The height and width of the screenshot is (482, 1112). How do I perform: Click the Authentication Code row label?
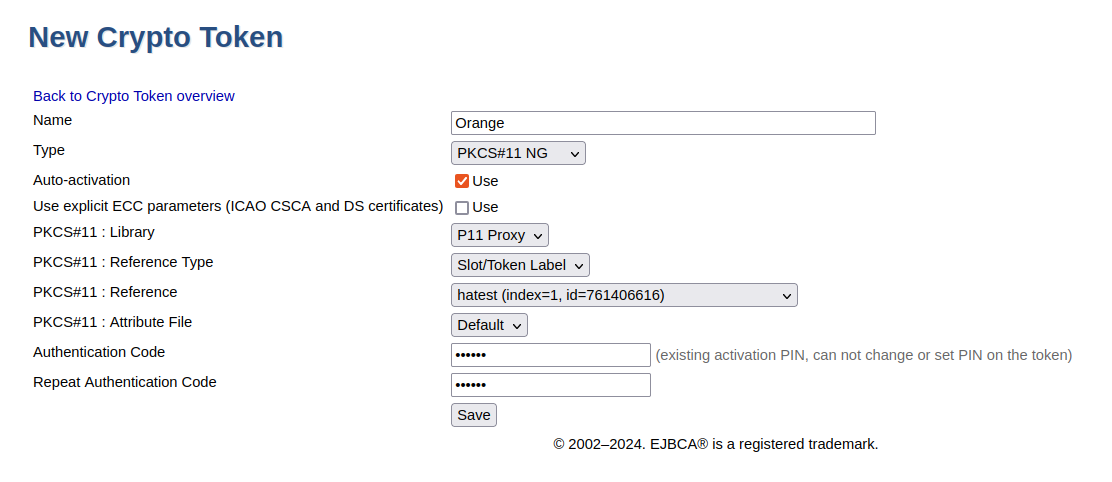coord(99,352)
